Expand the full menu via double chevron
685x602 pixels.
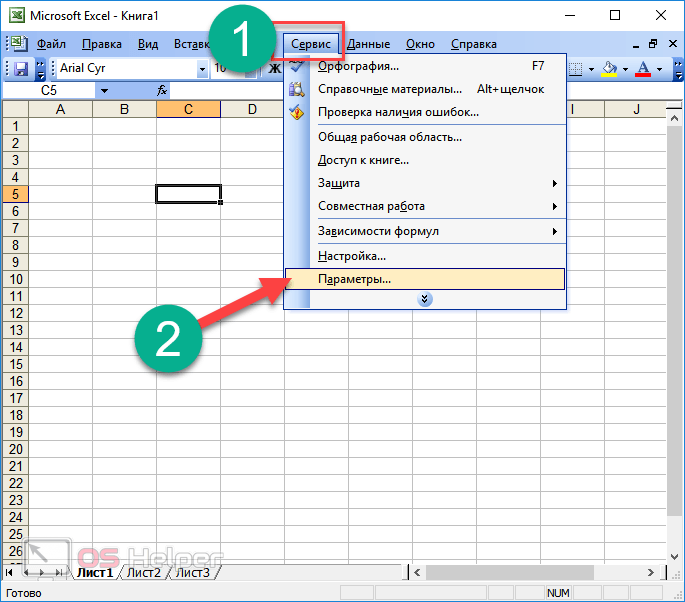[425, 299]
